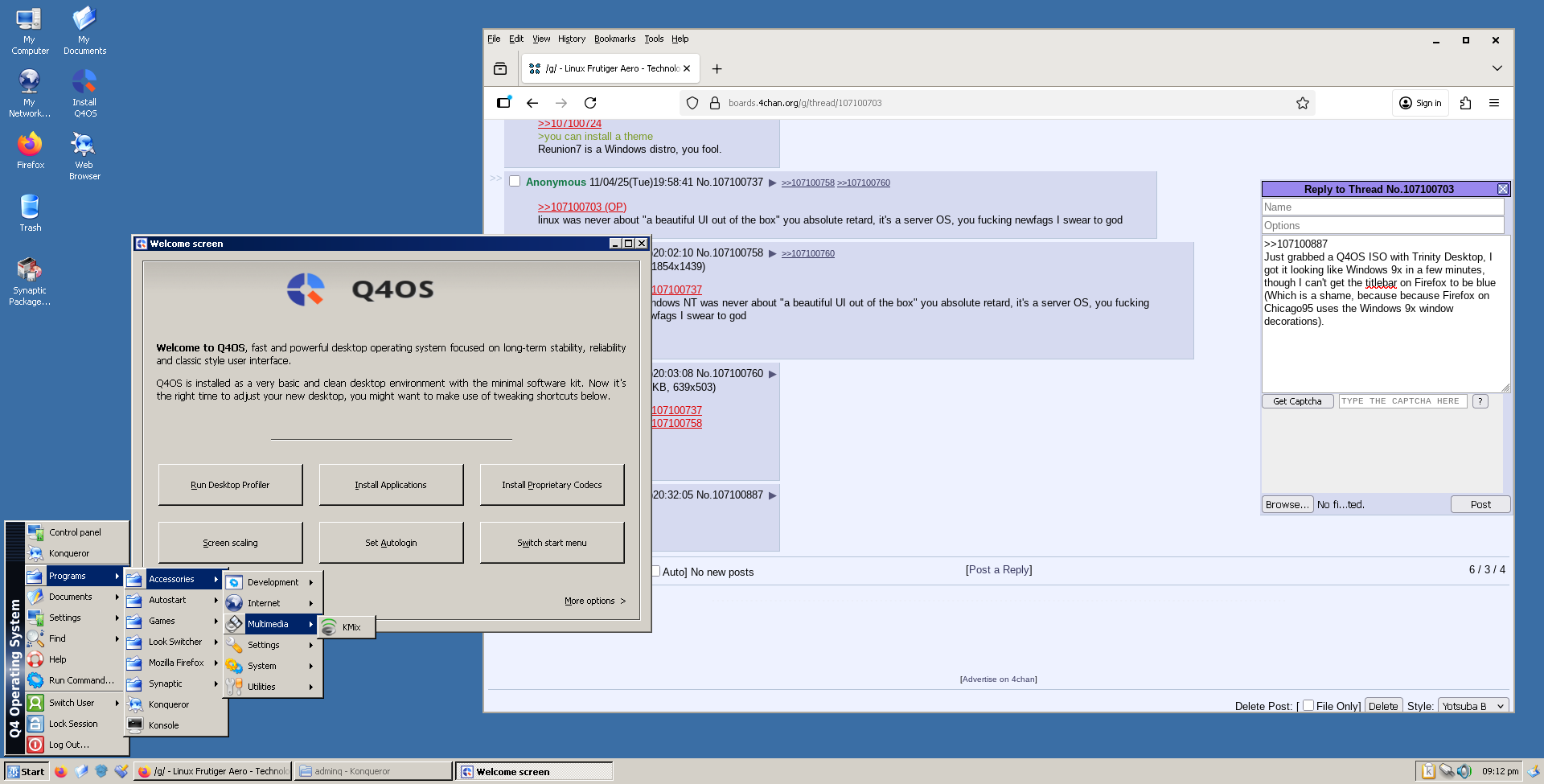The height and width of the screenshot is (784, 1544).
Task: Open the Firefox View icon left of tabs
Action: click(x=500, y=69)
